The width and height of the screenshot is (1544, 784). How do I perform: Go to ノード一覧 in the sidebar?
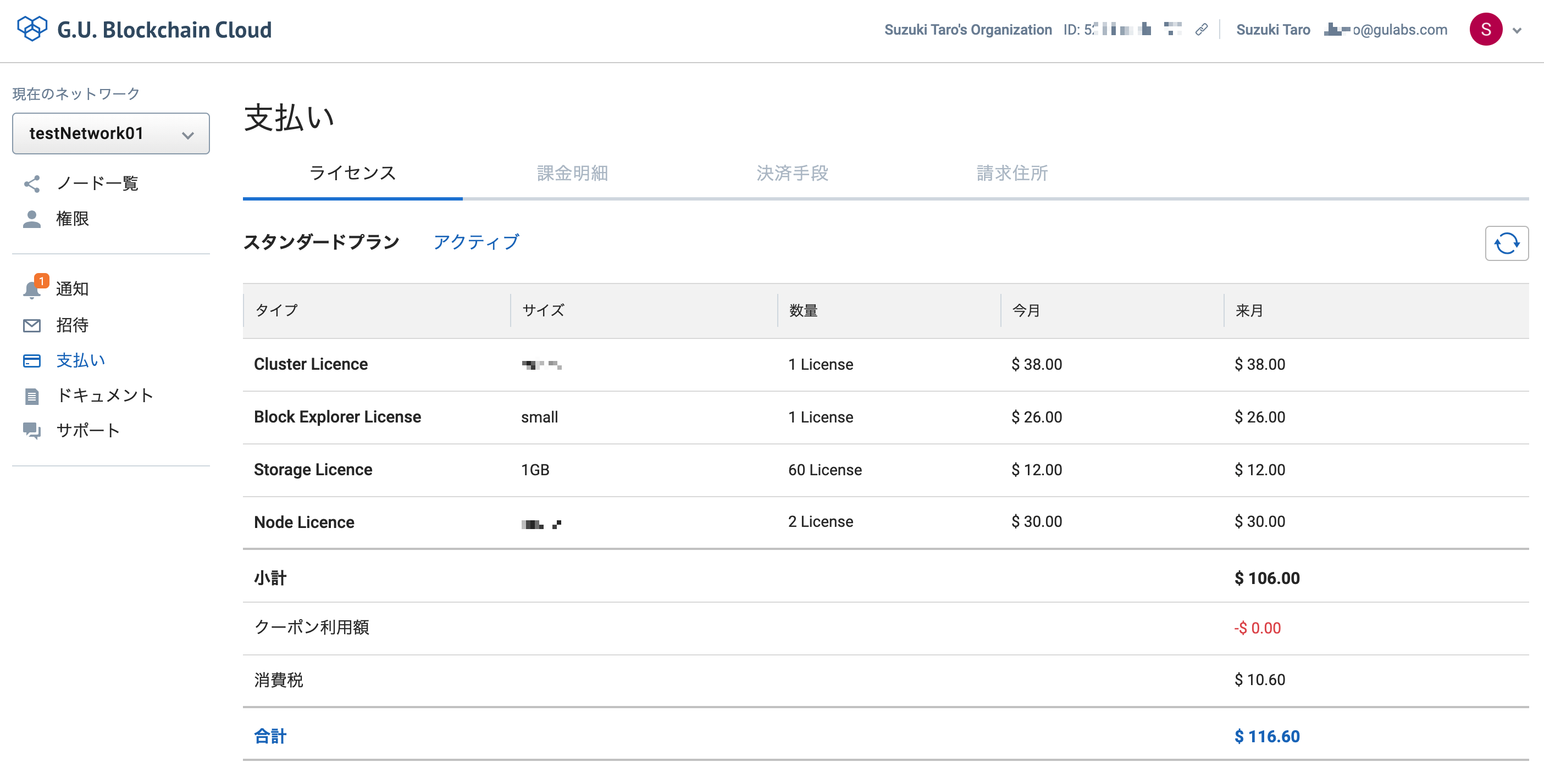pyautogui.click(x=97, y=184)
